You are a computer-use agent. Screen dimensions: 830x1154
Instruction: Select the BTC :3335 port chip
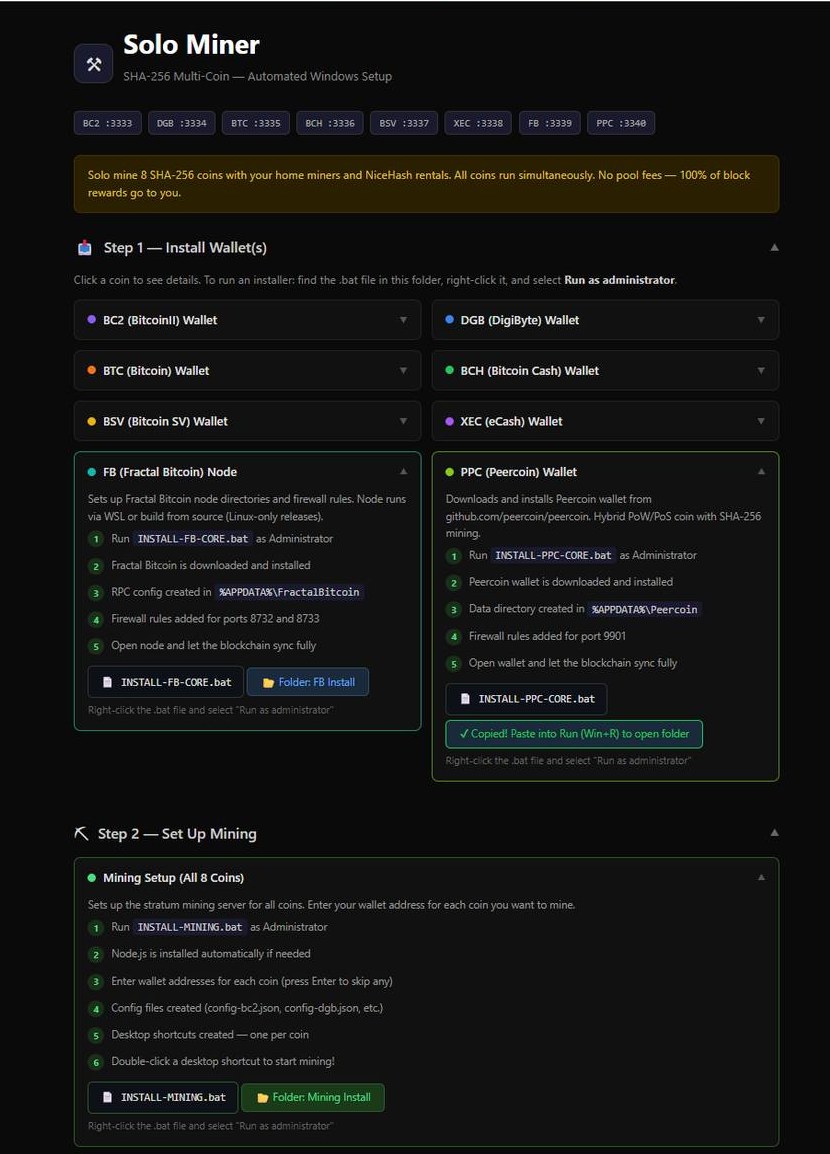(255, 123)
